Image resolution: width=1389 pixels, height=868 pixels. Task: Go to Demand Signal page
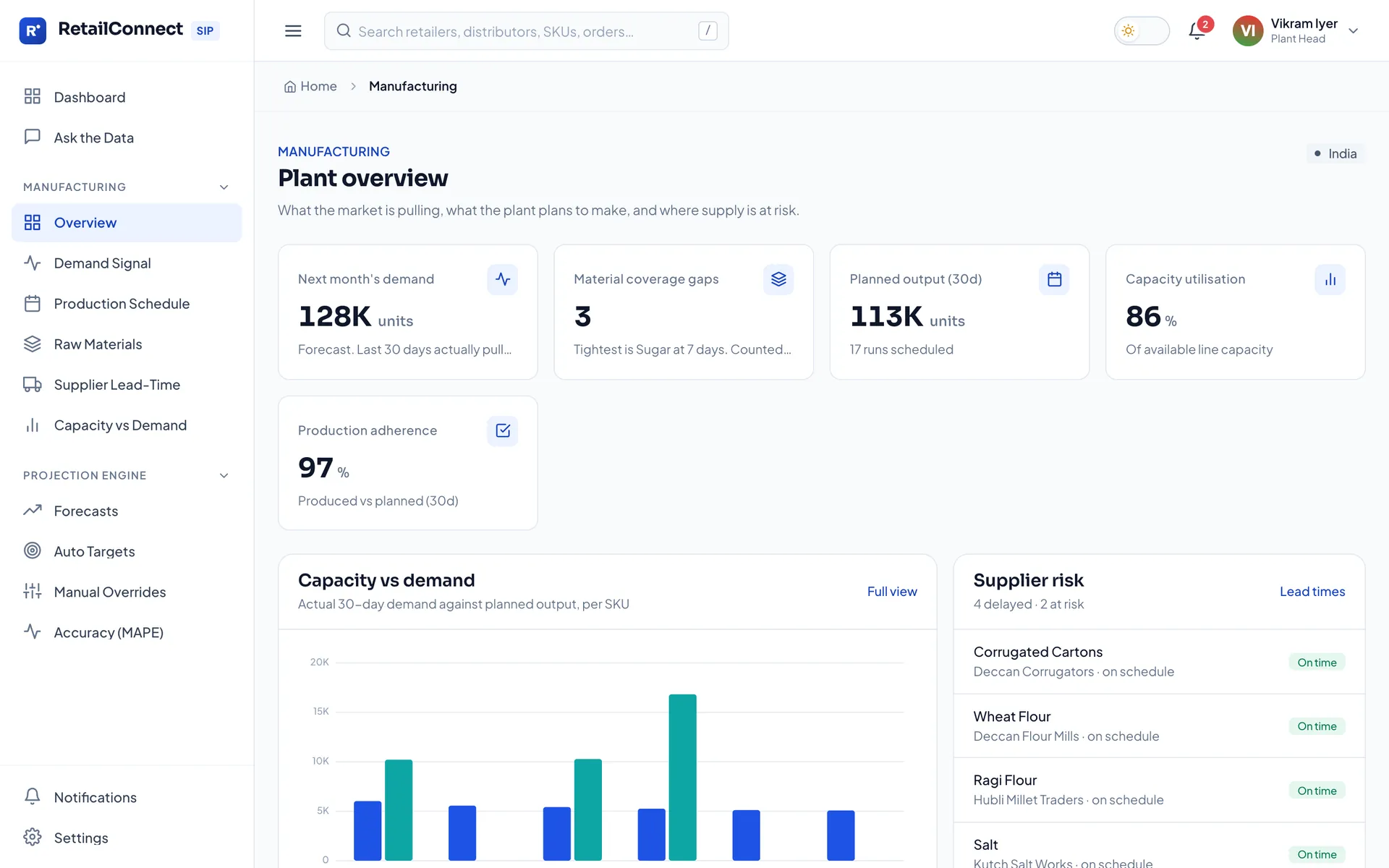[x=127, y=263]
